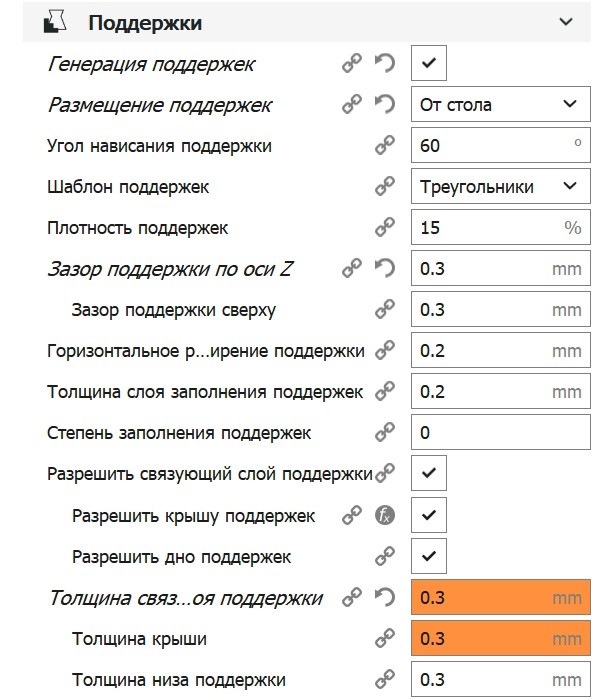Click link icon beside Генерация поддержек

pos(352,64)
